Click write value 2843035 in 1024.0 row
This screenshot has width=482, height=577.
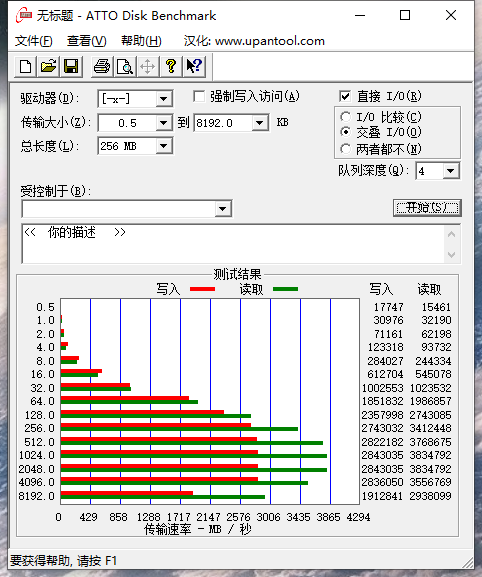pyautogui.click(x=382, y=455)
